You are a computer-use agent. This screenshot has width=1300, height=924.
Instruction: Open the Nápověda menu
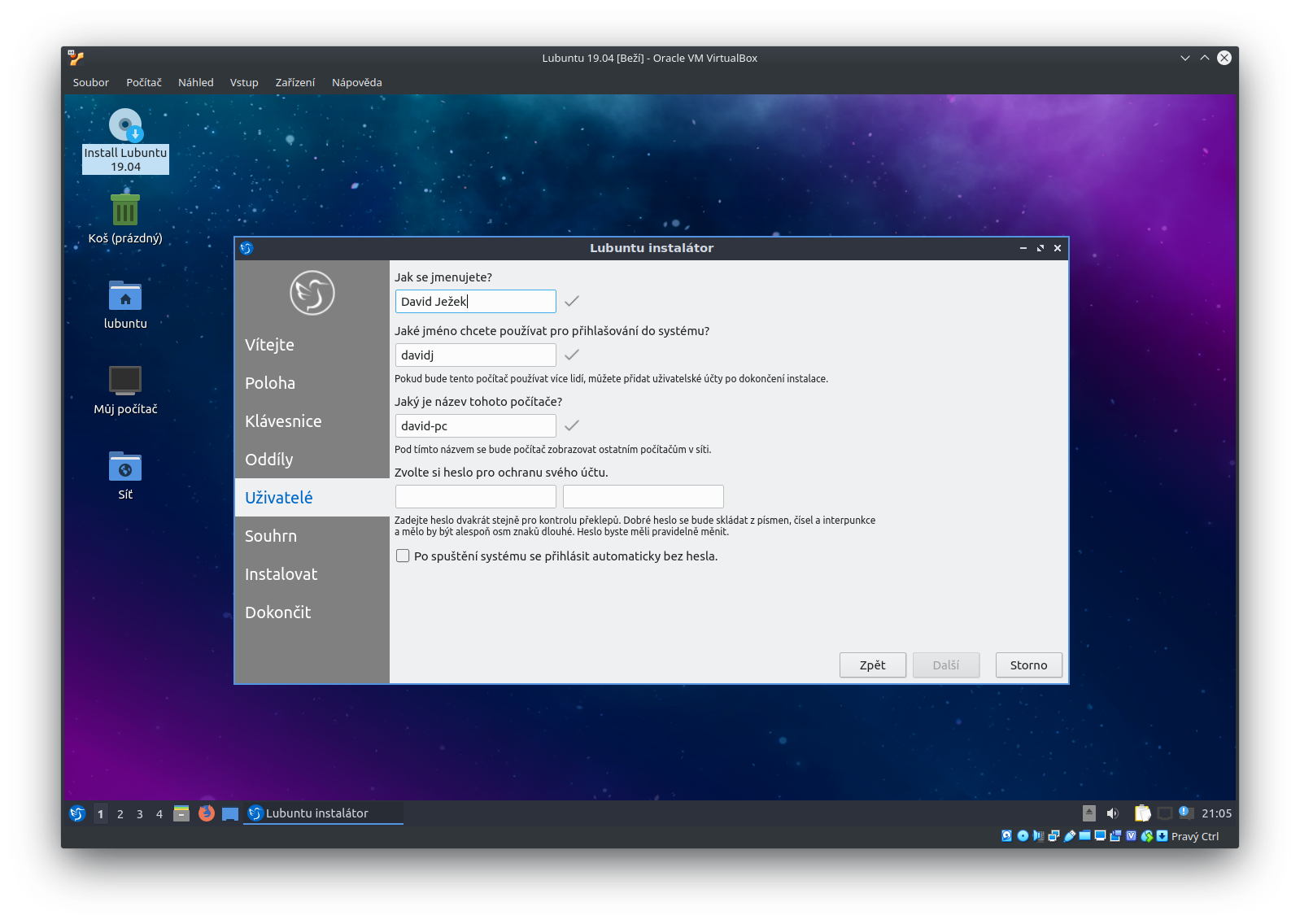pos(356,82)
